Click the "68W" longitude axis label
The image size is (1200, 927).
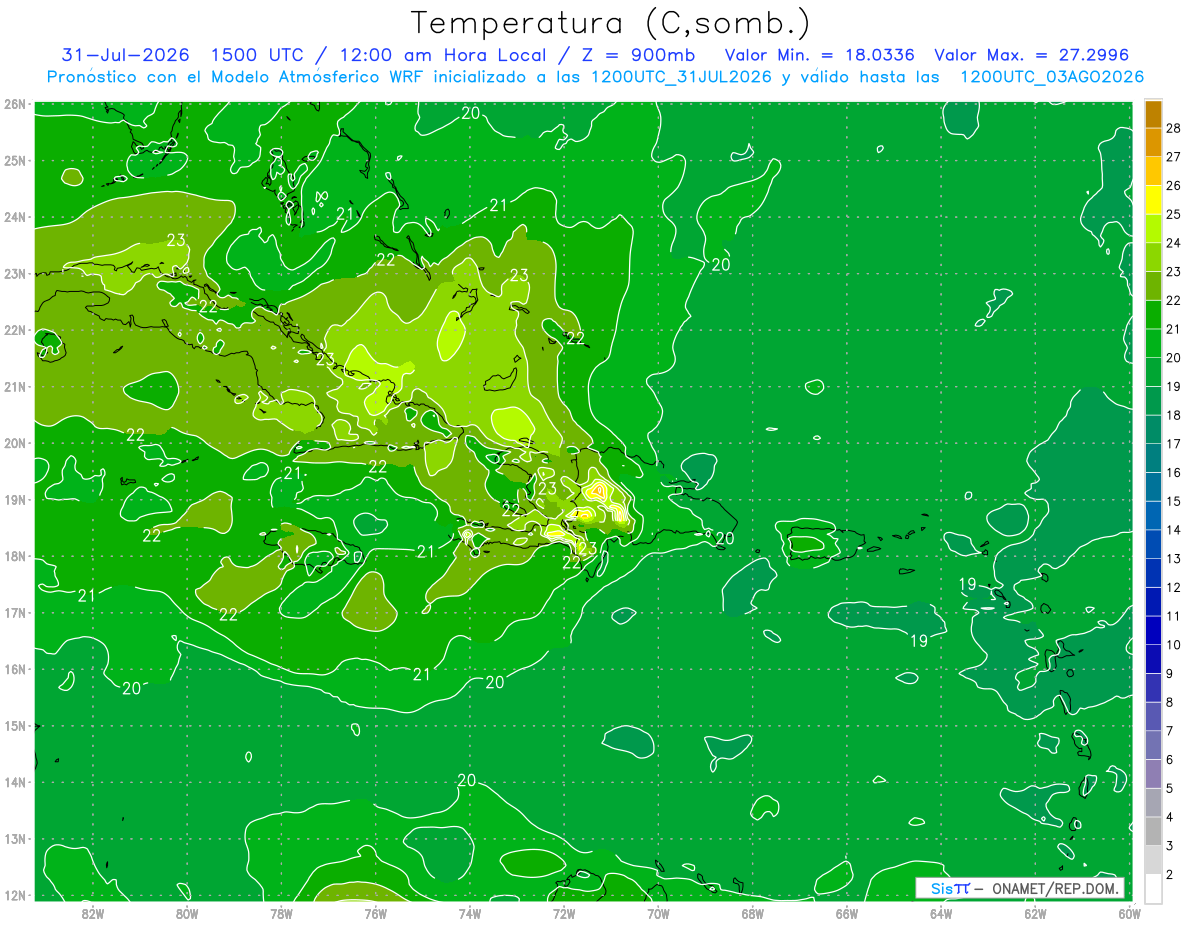tap(753, 913)
